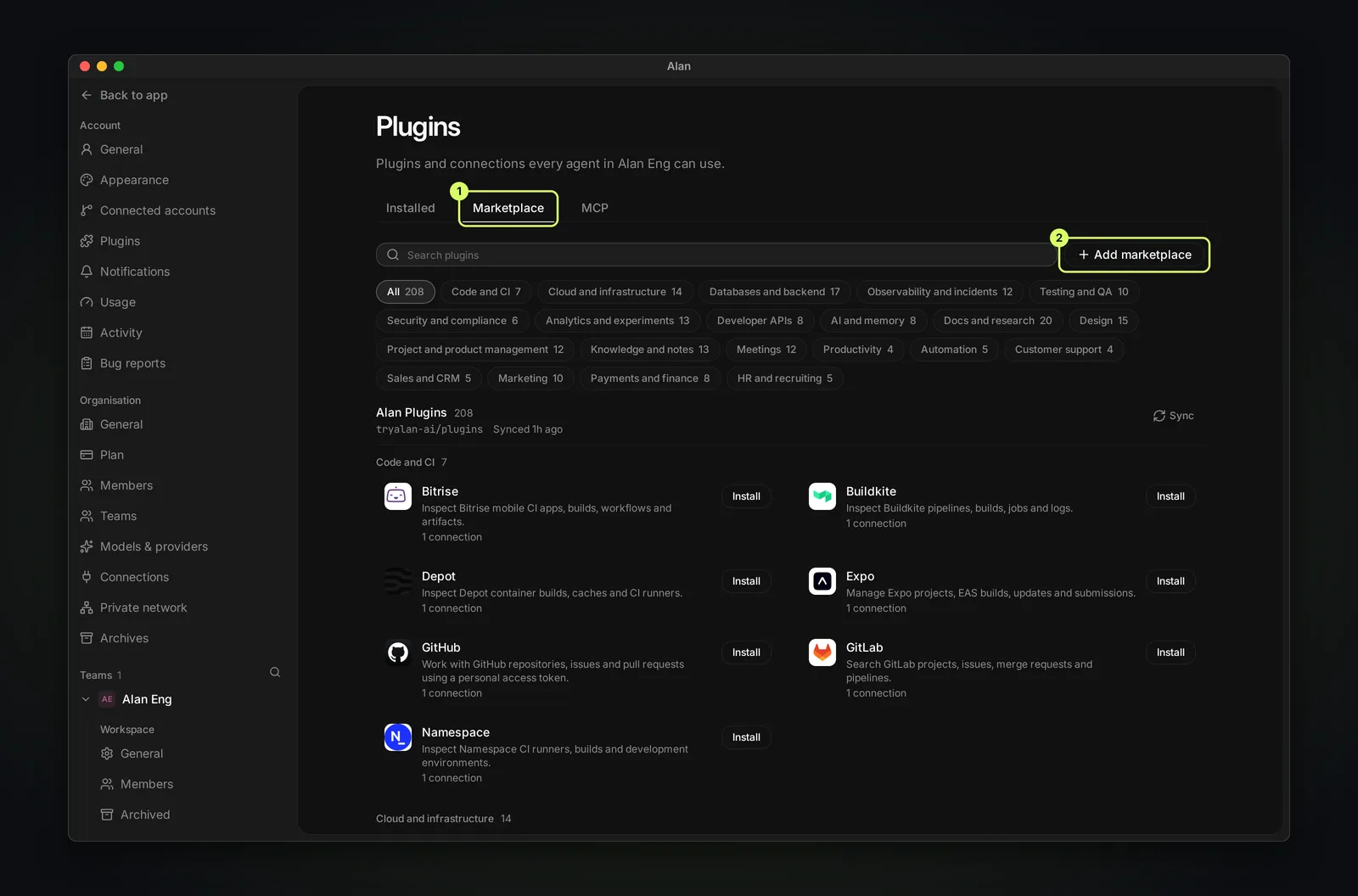Open organisation Members page

126,485
